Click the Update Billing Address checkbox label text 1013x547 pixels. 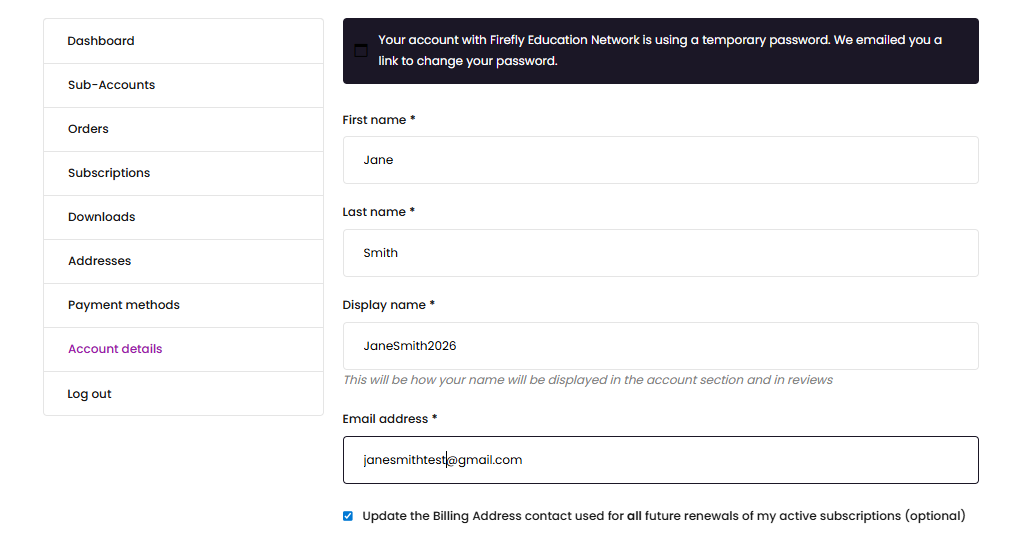663,516
